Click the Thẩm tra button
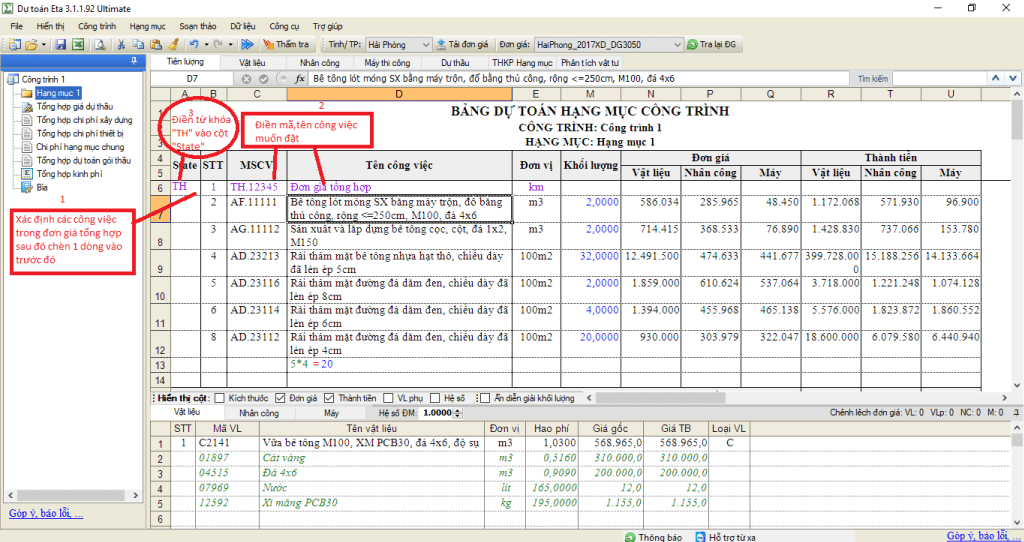The image size is (1024, 542). 286,45
